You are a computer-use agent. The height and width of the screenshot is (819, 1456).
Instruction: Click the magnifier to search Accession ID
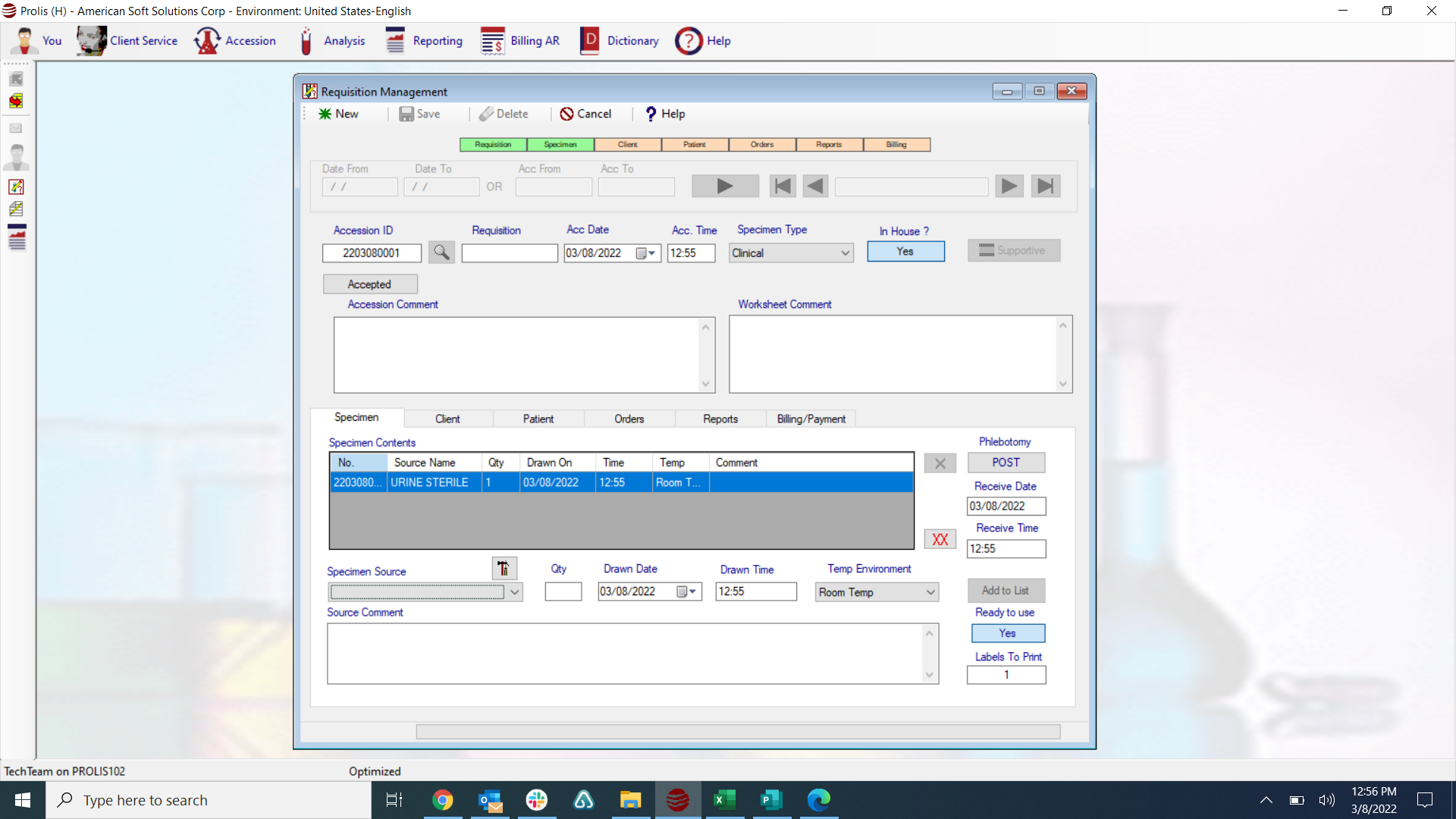(x=441, y=253)
